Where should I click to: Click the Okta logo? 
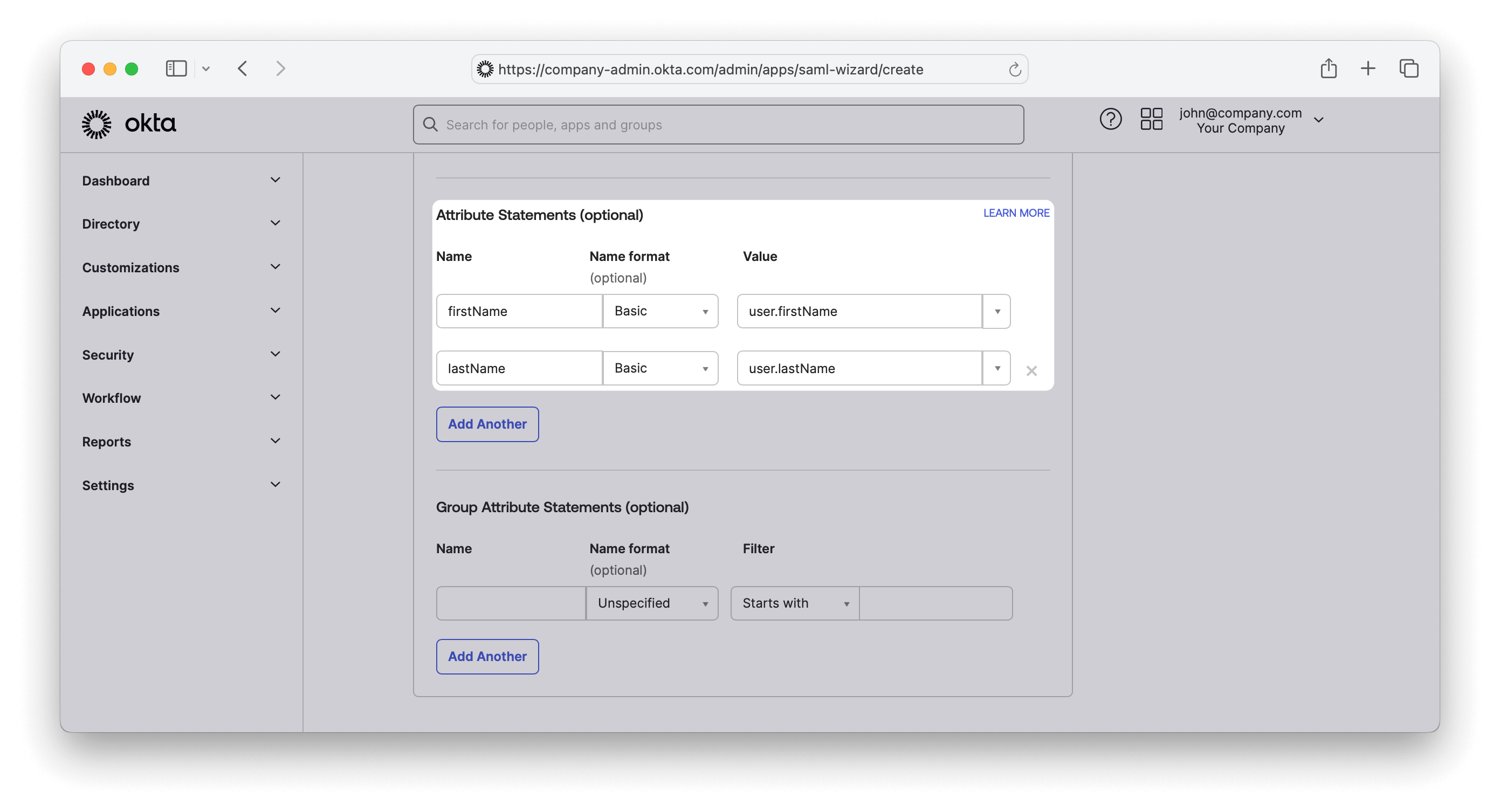[129, 124]
